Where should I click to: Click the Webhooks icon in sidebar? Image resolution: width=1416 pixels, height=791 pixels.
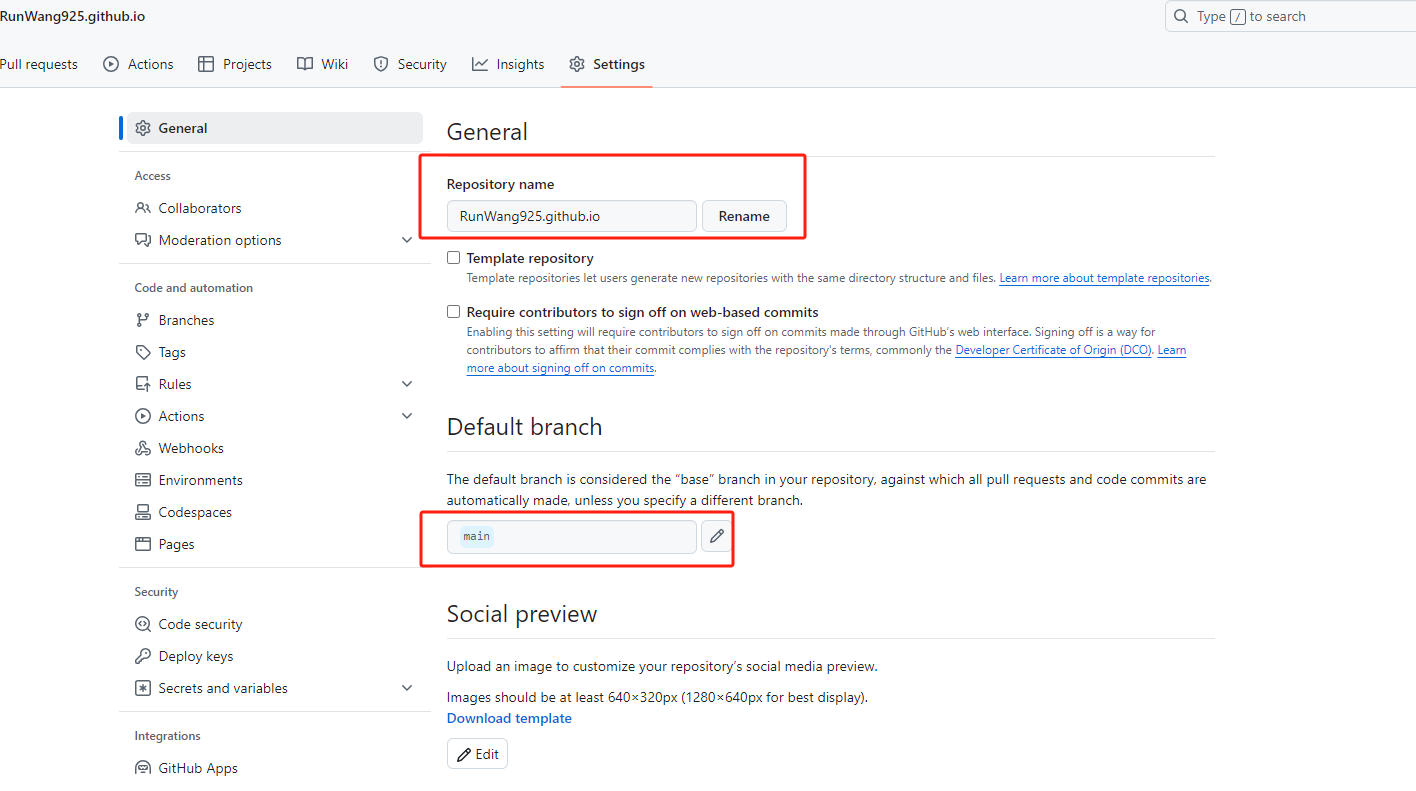coord(143,448)
